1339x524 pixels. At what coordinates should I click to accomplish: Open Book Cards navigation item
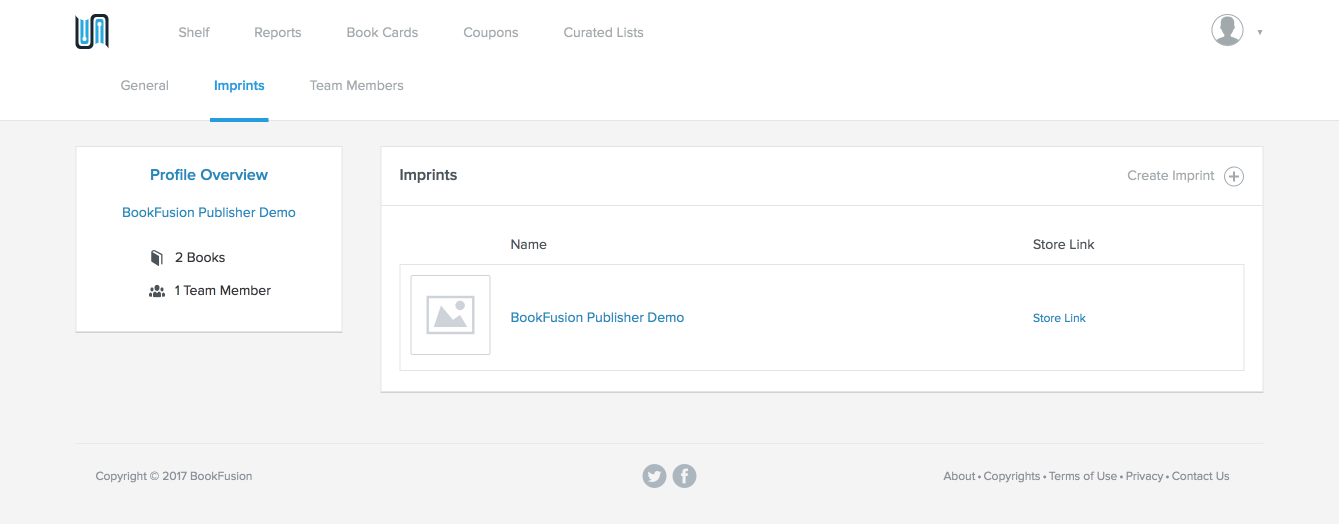click(382, 32)
